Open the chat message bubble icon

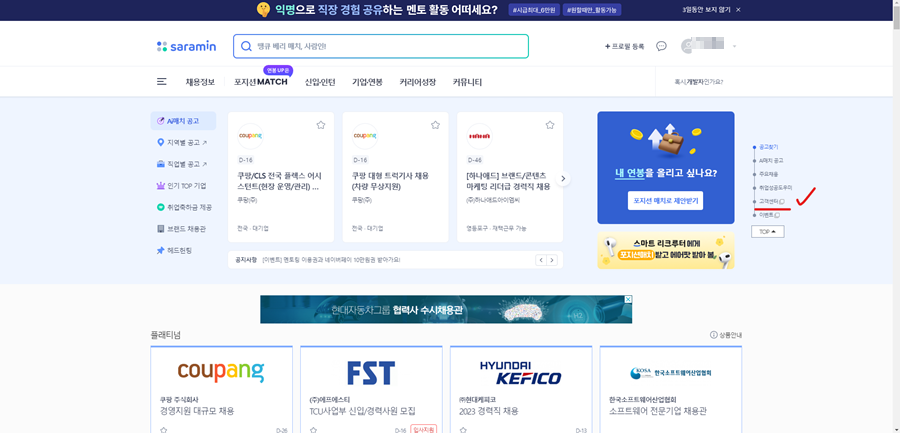pos(661,46)
